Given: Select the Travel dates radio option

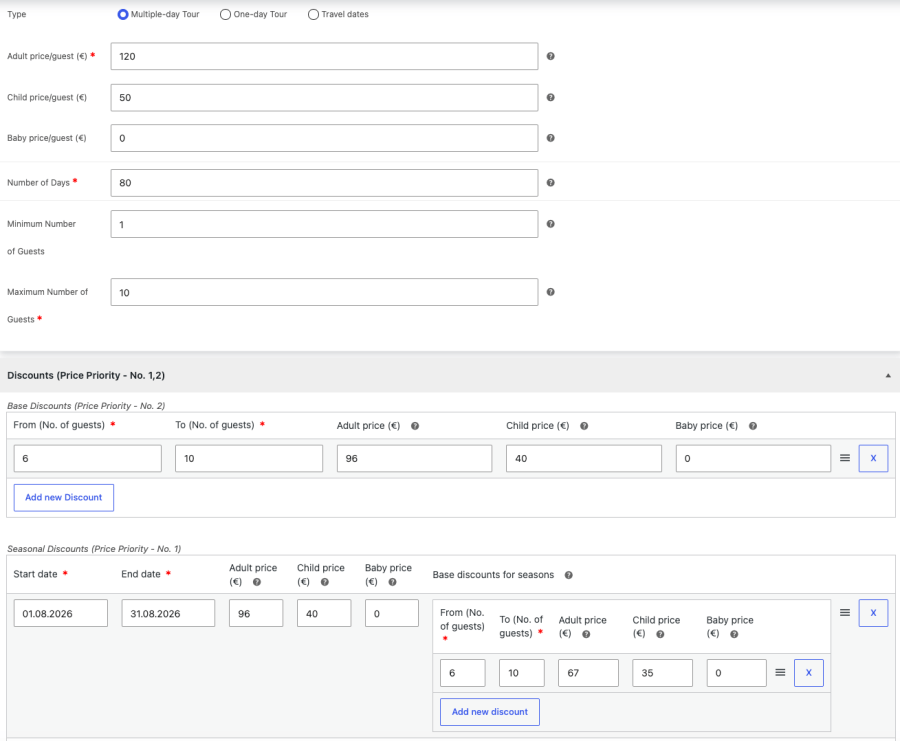Looking at the screenshot, I should tap(313, 14).
